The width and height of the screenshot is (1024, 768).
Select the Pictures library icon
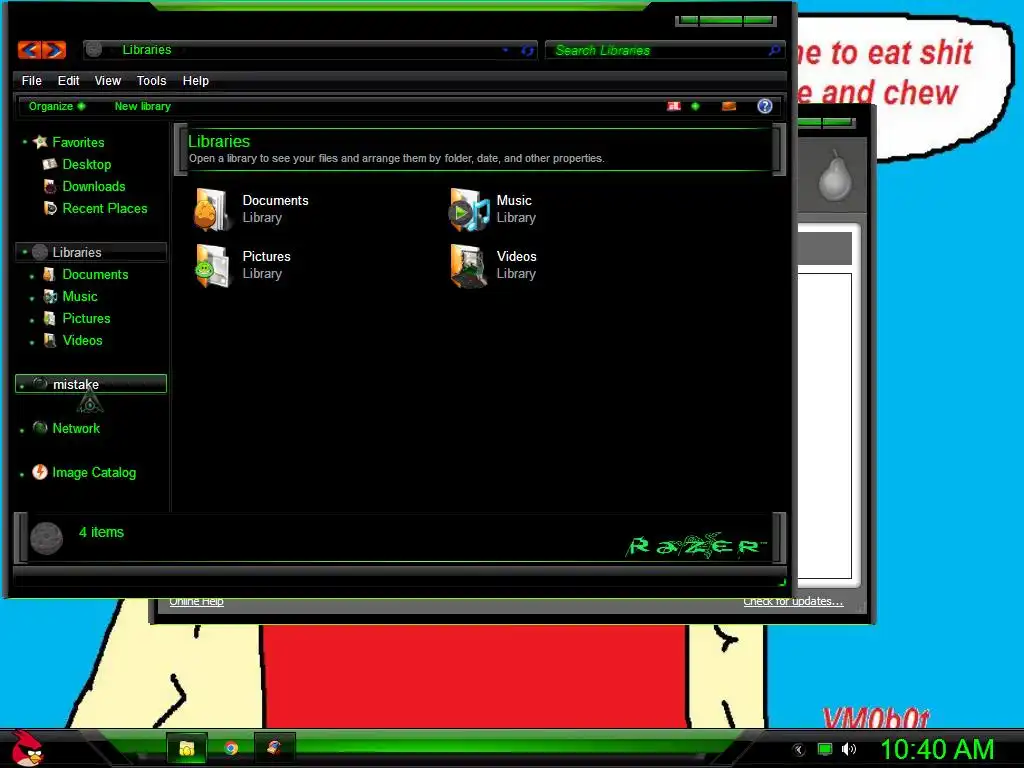coord(212,266)
